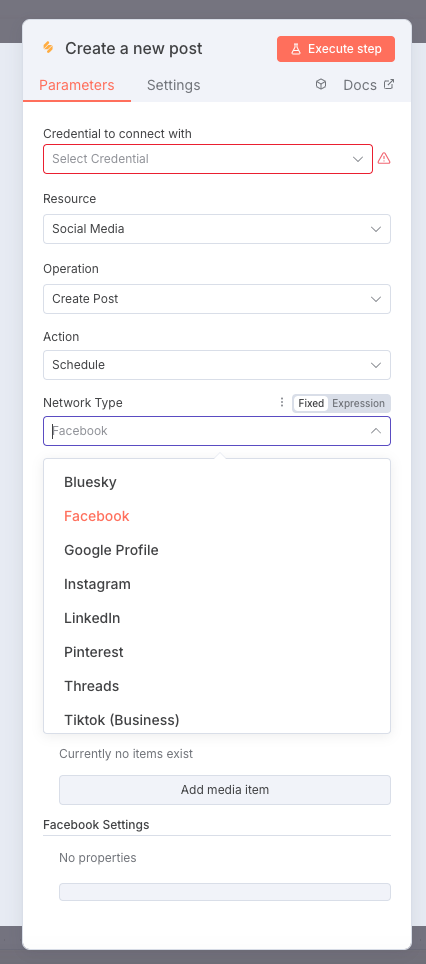Open Docs external link icon

(389, 84)
